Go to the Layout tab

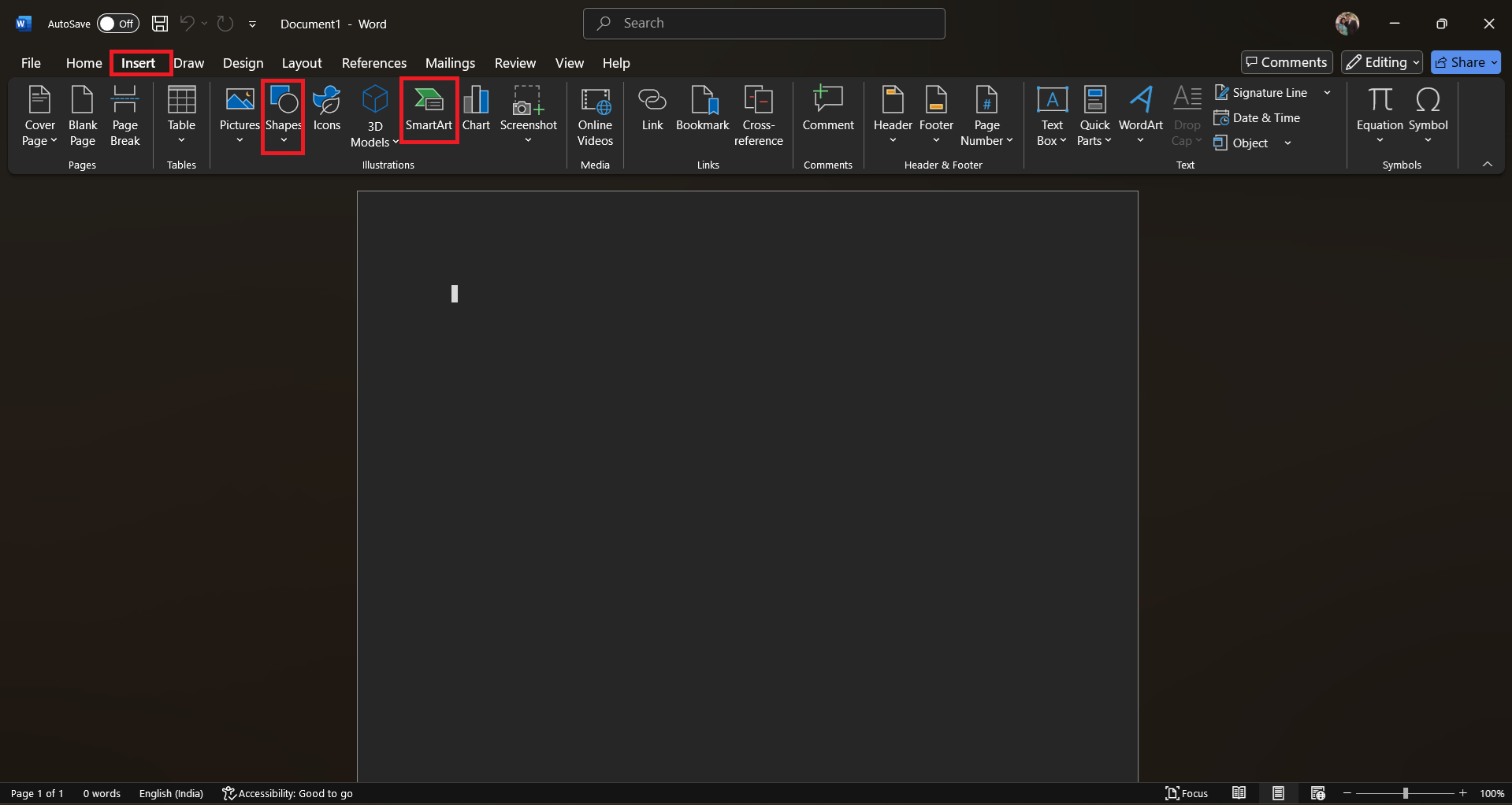point(302,63)
